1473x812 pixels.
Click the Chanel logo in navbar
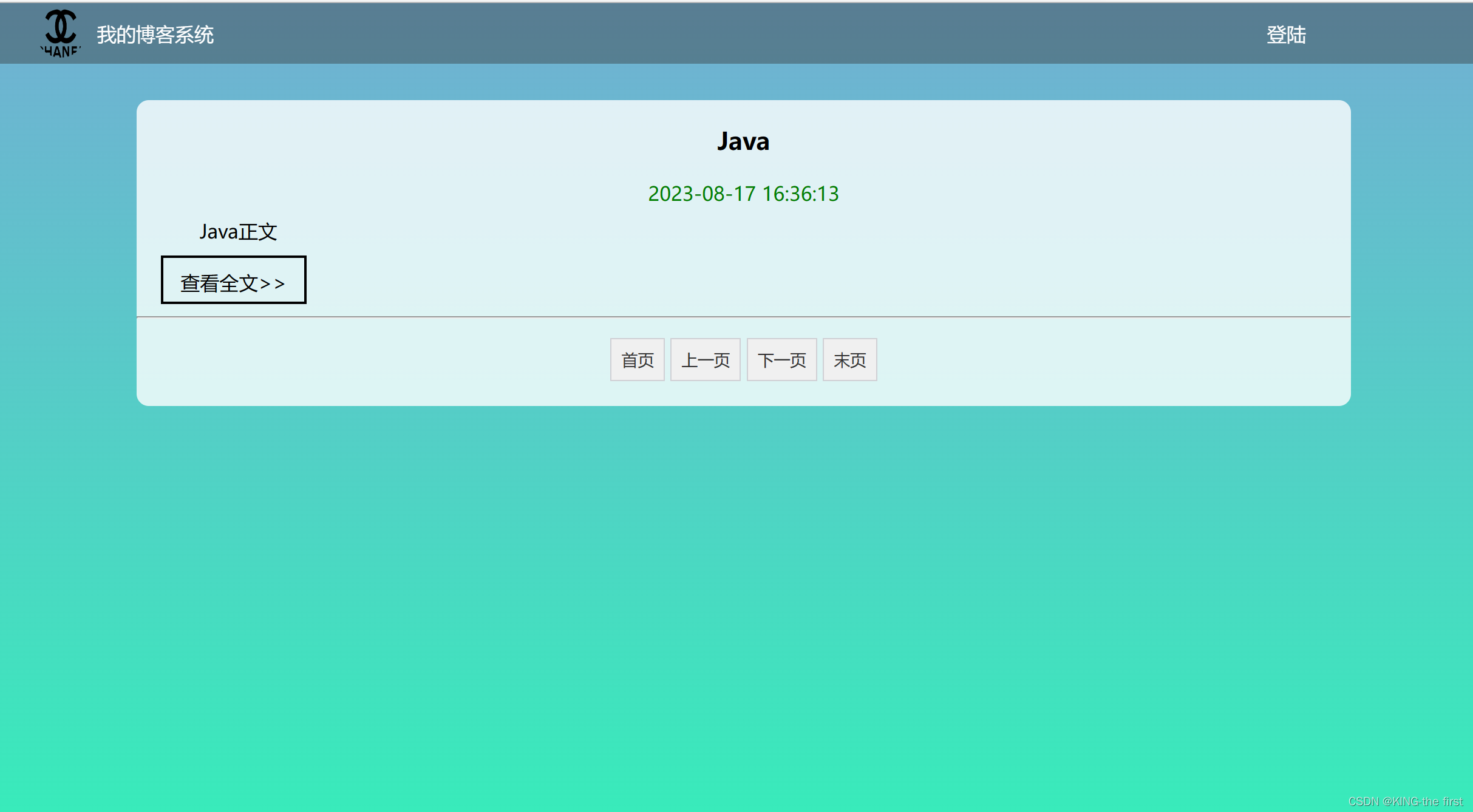click(x=61, y=27)
